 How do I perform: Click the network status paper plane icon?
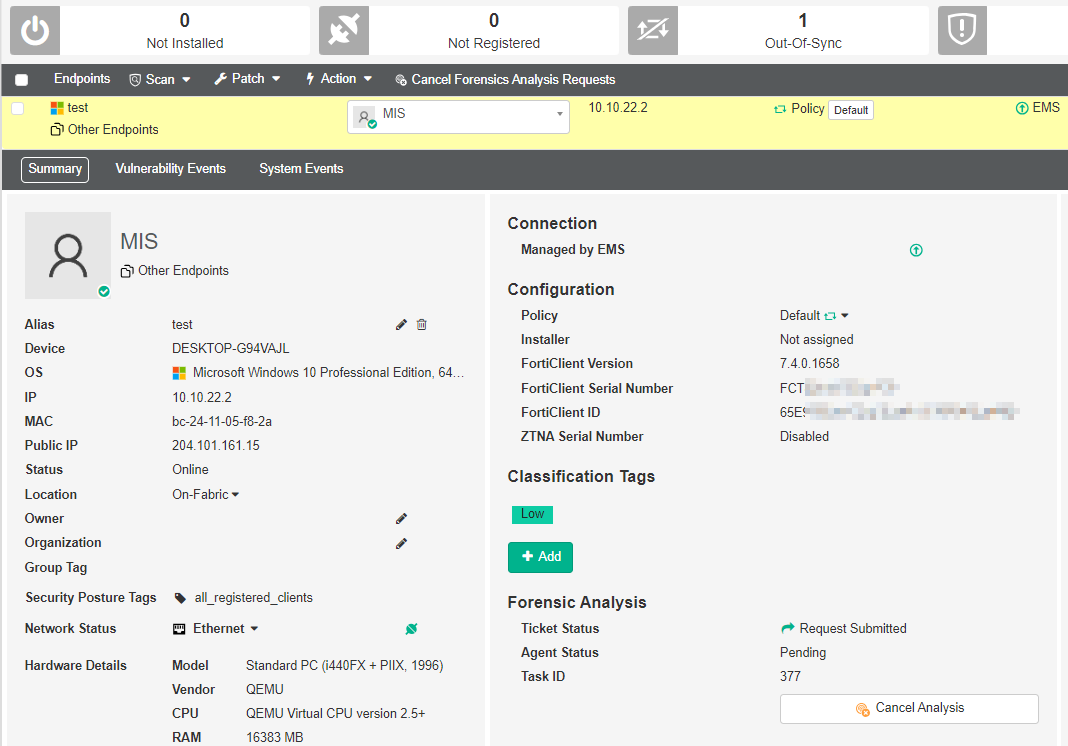(411, 629)
